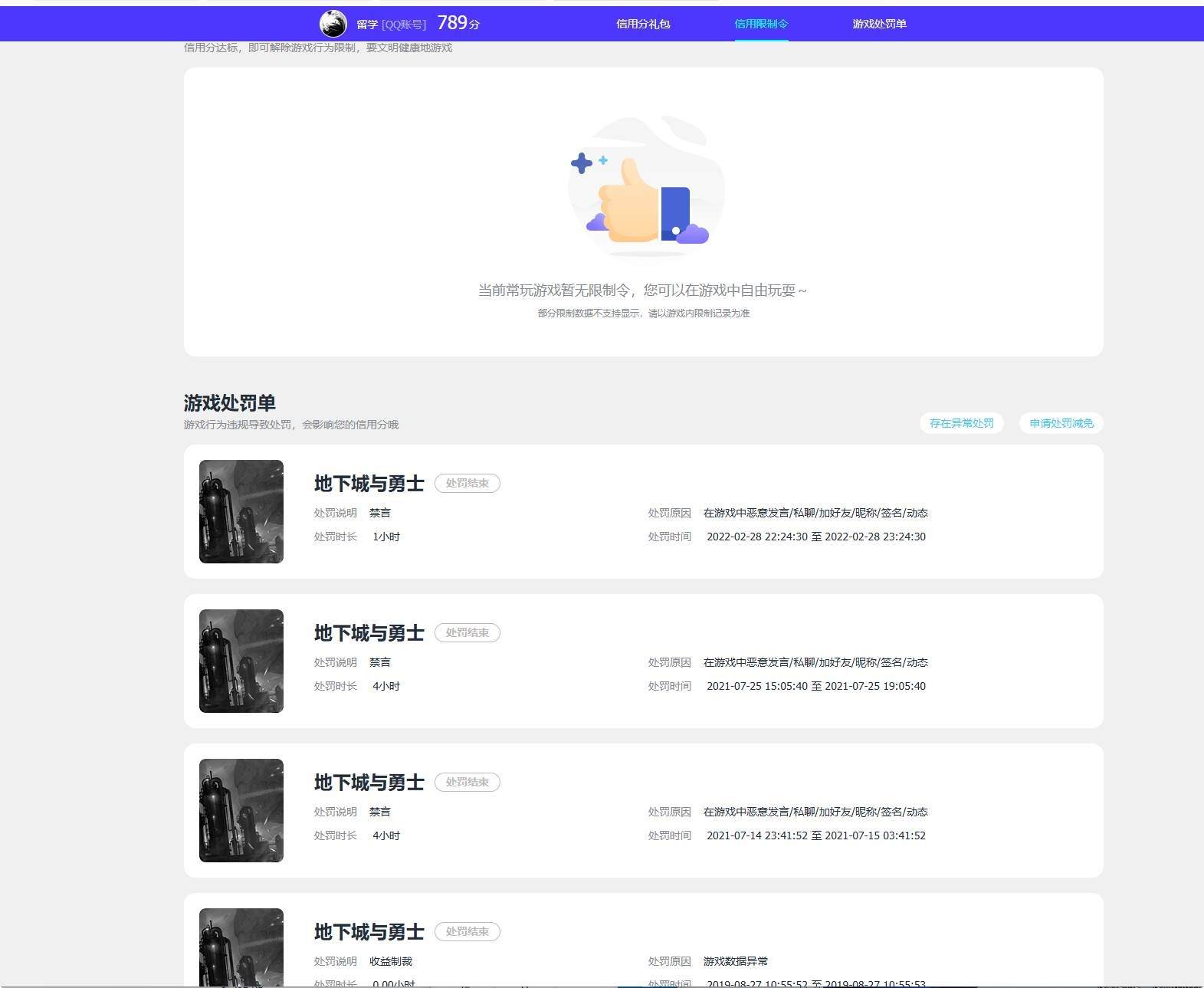Select the 789分 credit score in header
This screenshot has height=988, width=1204.
pyautogui.click(x=458, y=23)
